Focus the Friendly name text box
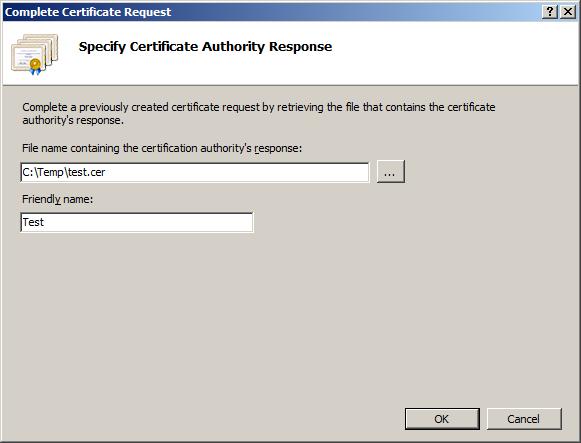Screen dimensions: 581x443 [x=137, y=222]
